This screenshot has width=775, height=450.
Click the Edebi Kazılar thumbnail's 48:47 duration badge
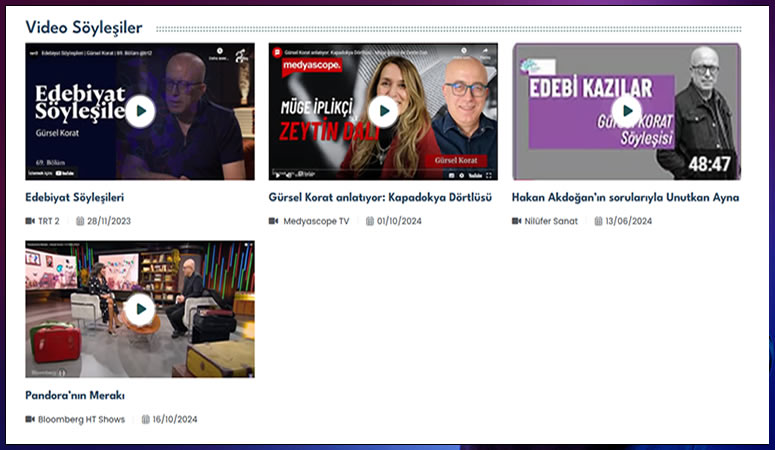pyautogui.click(x=710, y=163)
